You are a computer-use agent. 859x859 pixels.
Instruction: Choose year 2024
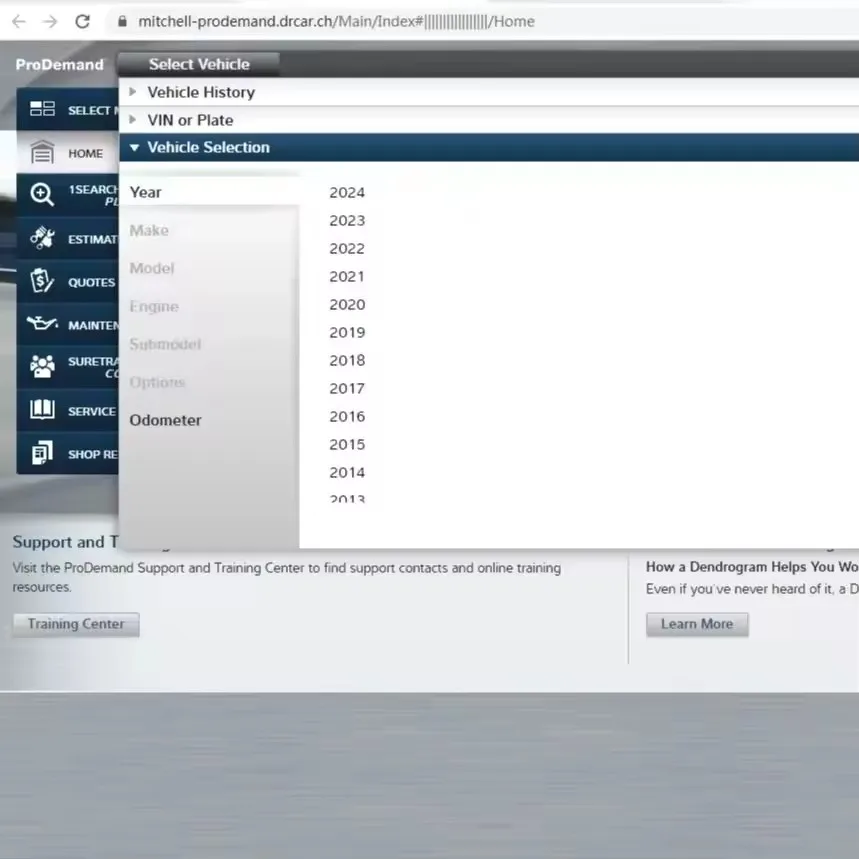(347, 192)
